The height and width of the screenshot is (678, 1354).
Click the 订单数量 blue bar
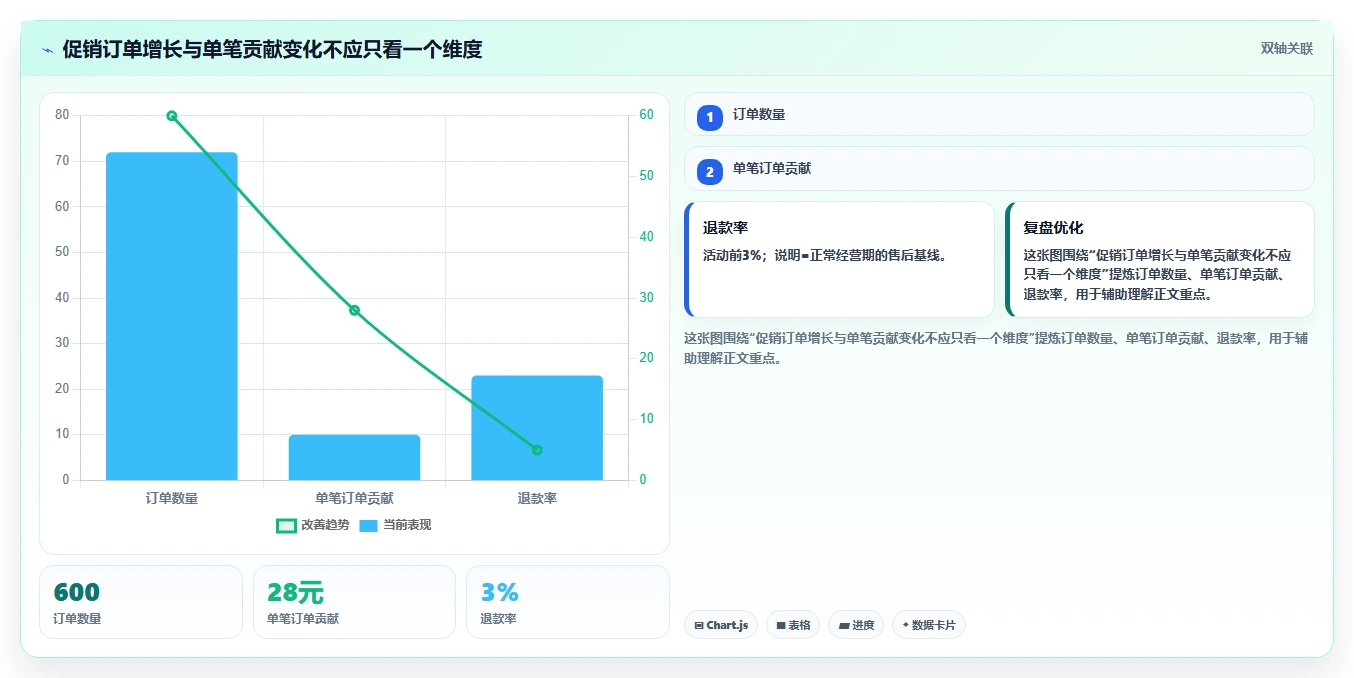(172, 316)
